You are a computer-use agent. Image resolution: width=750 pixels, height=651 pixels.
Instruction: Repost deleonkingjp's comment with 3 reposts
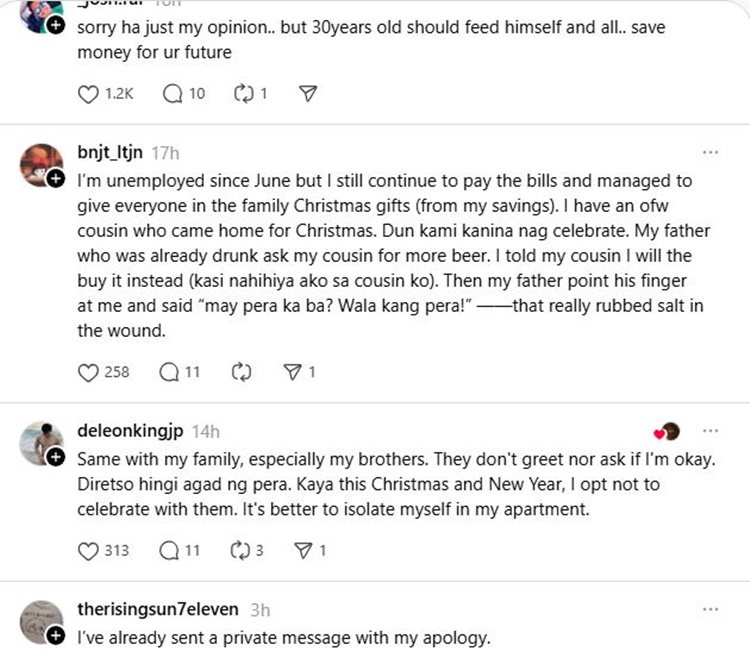click(x=240, y=550)
